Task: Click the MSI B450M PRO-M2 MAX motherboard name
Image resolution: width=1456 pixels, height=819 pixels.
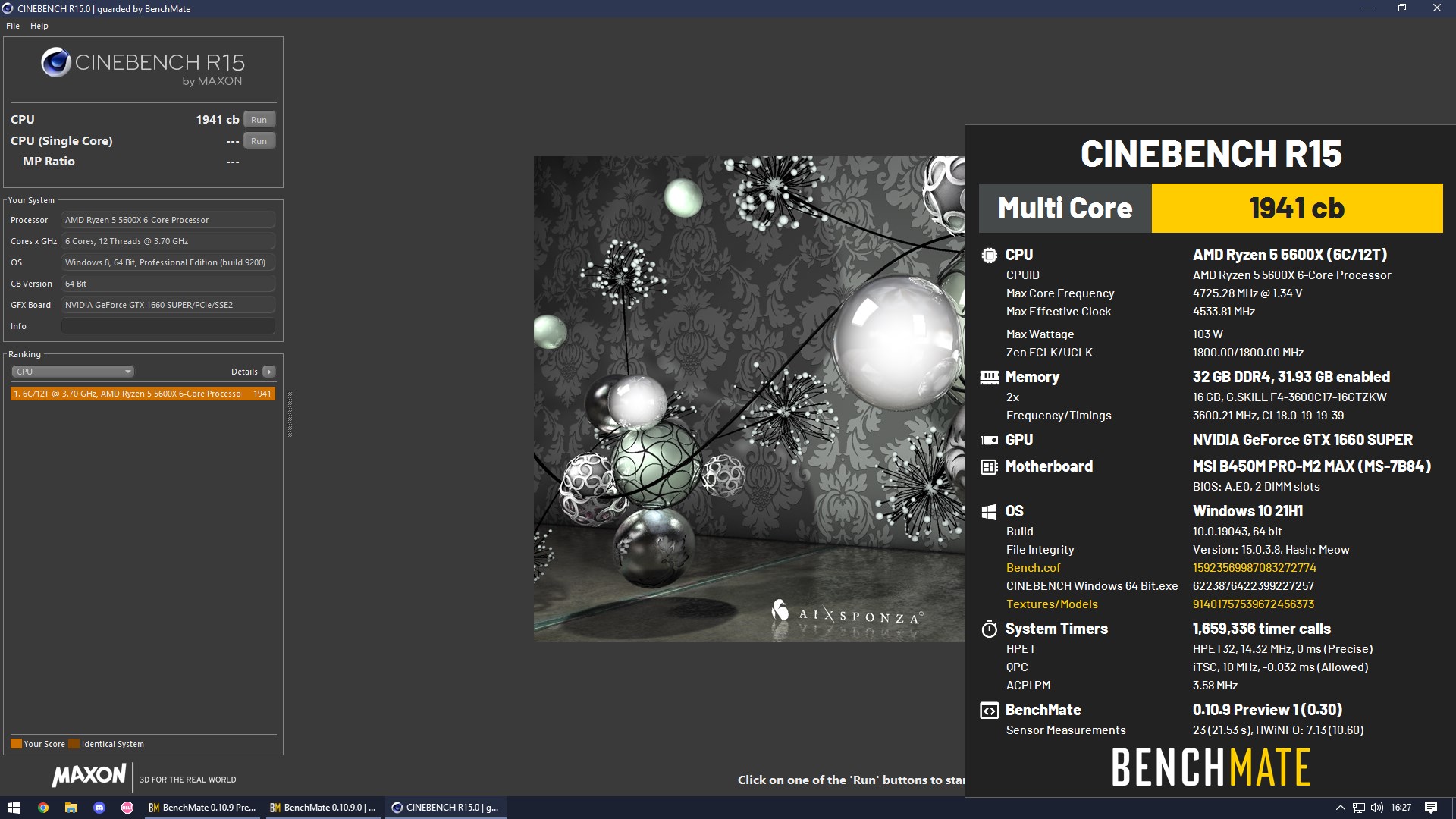Action: tap(1311, 466)
